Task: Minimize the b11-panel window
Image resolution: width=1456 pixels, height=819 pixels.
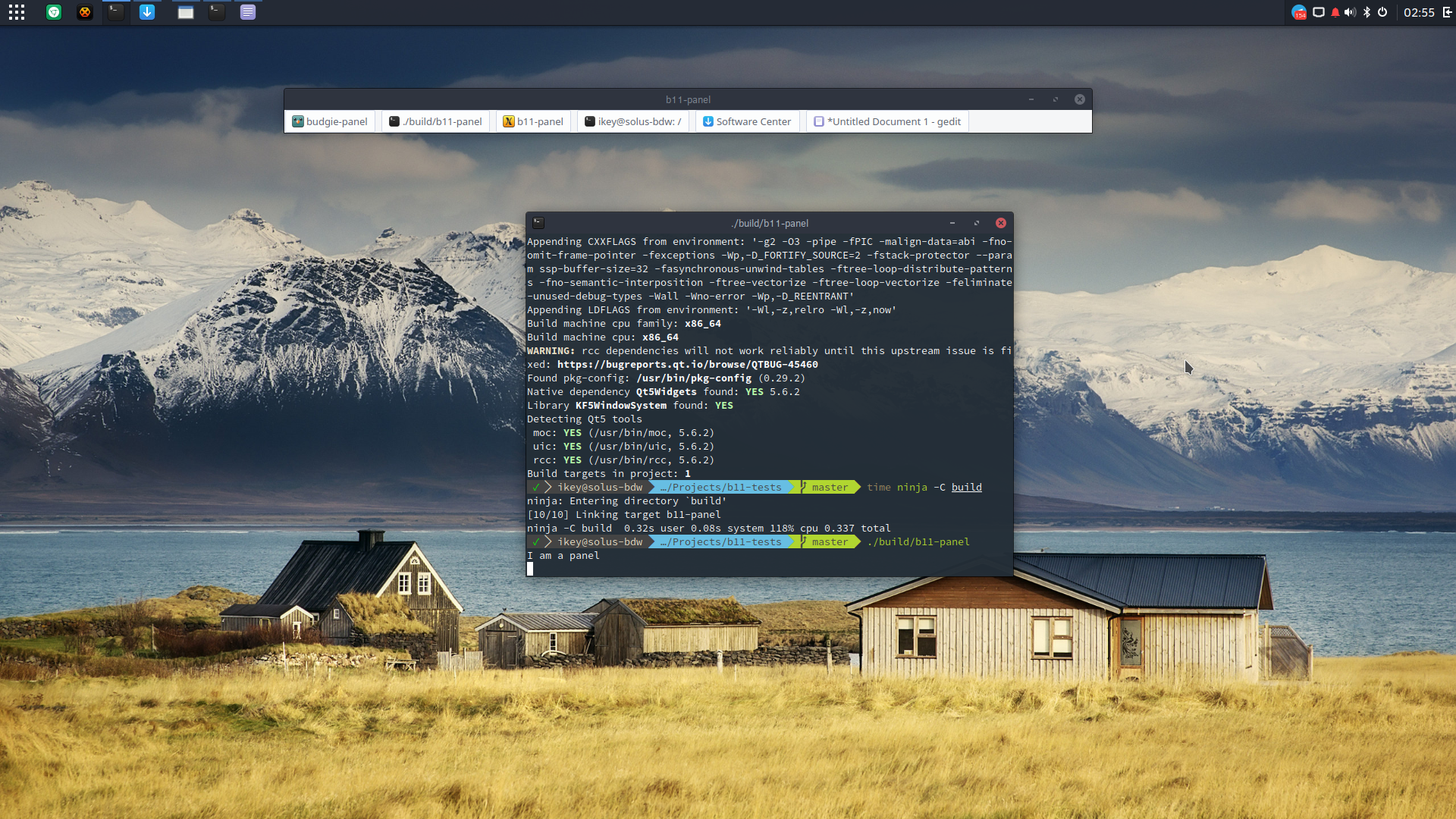Action: click(1031, 99)
